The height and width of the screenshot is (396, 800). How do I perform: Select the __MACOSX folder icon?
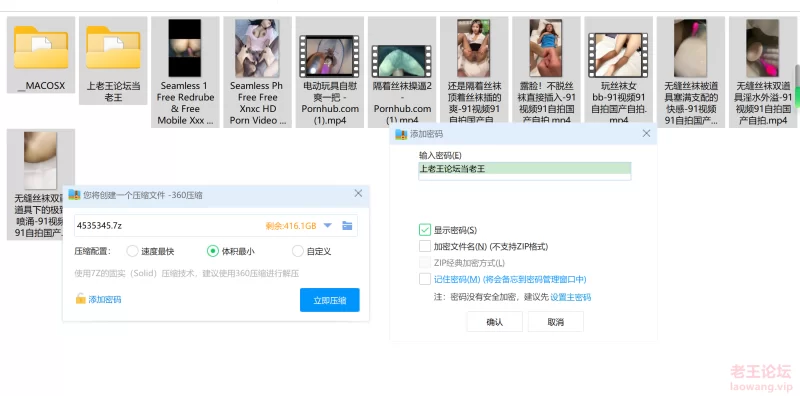[x=41, y=47]
